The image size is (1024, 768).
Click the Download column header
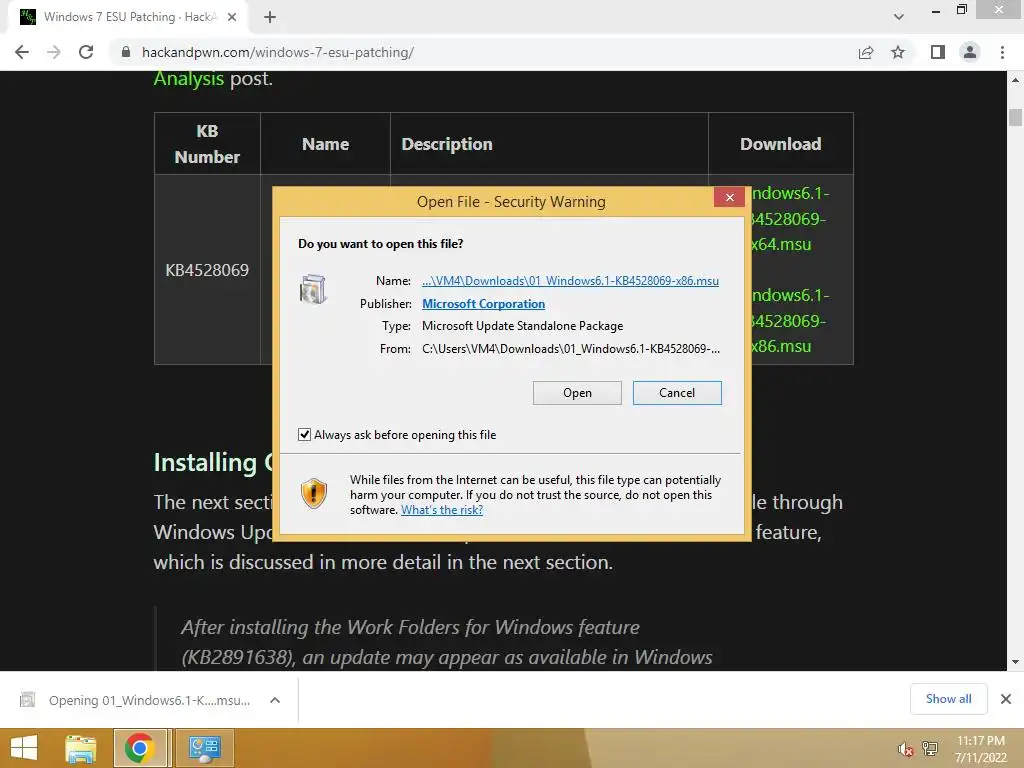pyautogui.click(x=780, y=144)
